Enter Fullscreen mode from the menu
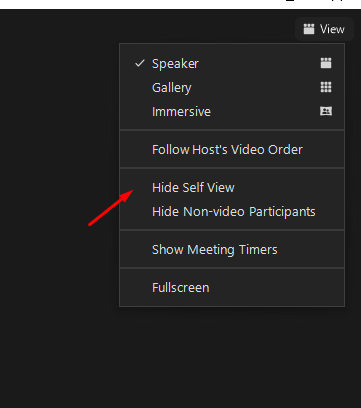The image size is (361, 408). coord(232,287)
